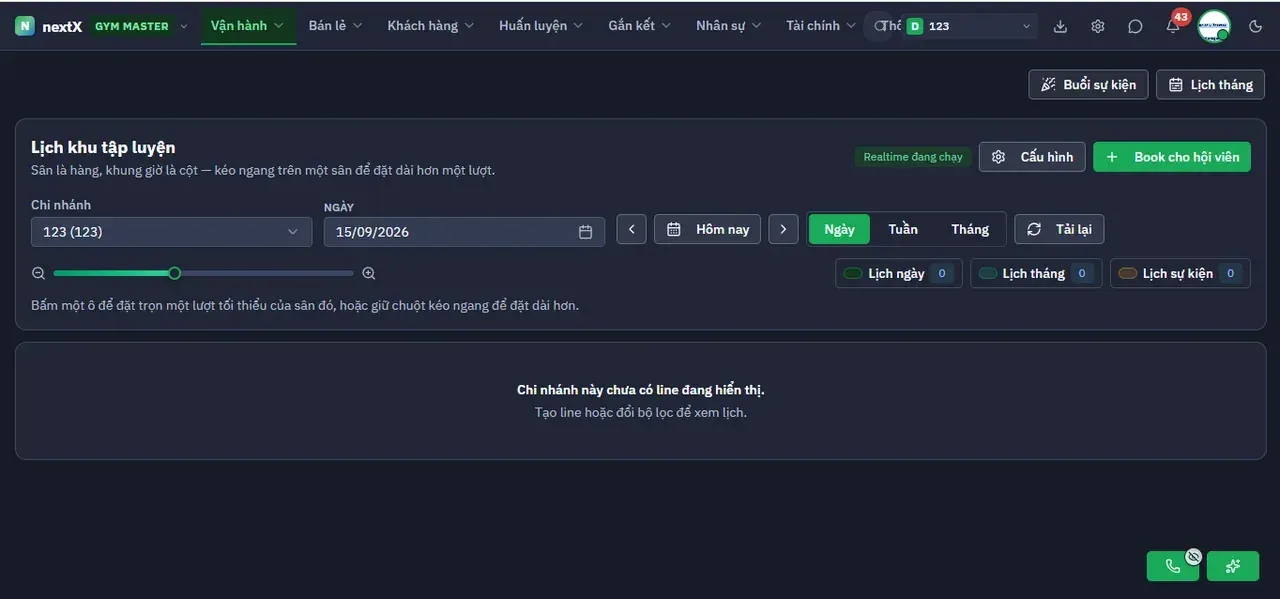Toggle the Lịch ngày filter

click(x=898, y=273)
